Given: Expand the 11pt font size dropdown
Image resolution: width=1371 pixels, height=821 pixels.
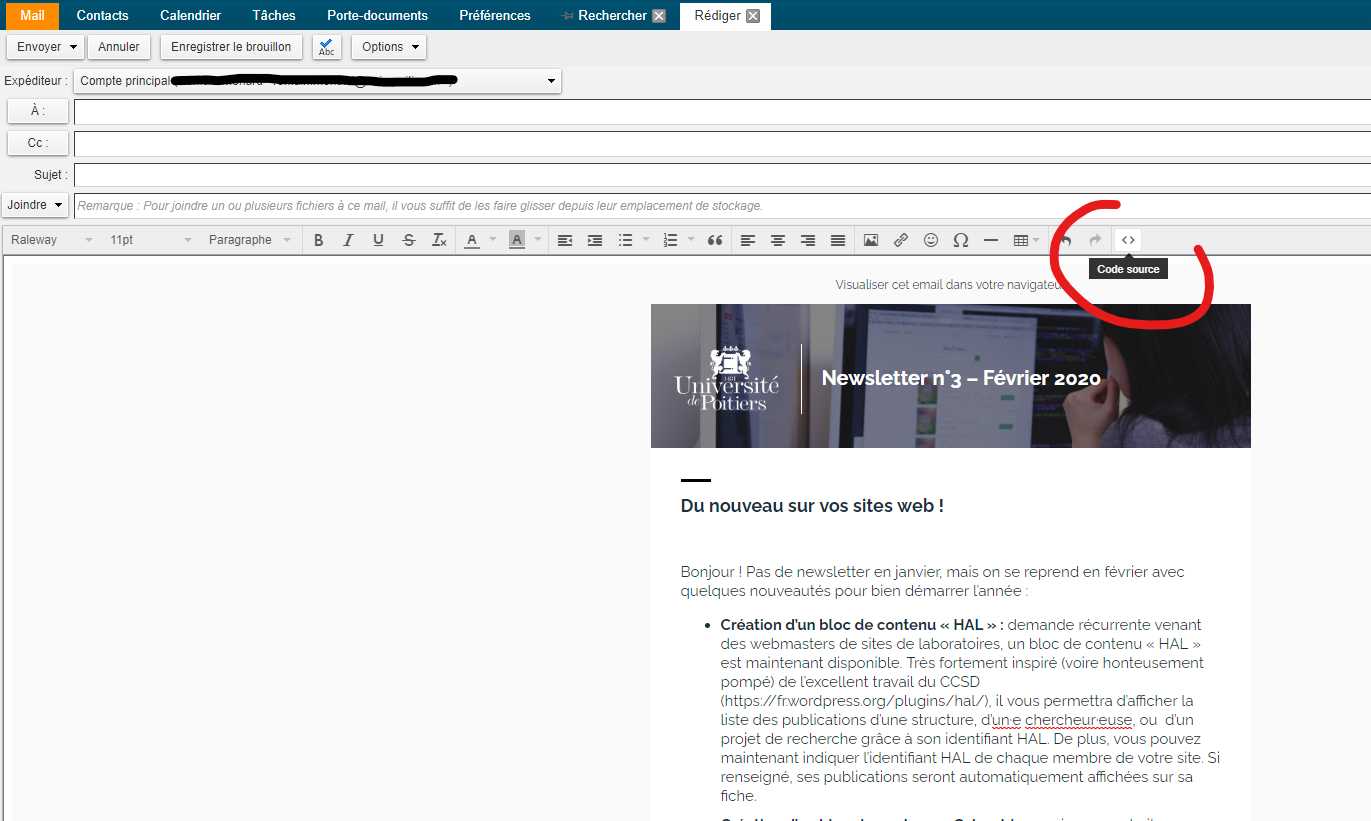Looking at the screenshot, I should point(149,240).
